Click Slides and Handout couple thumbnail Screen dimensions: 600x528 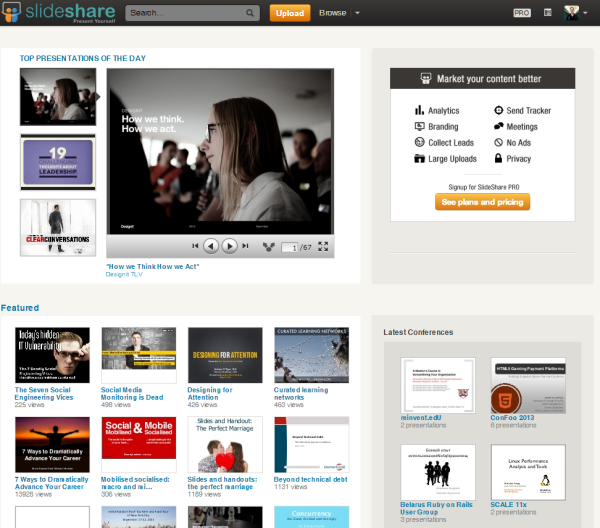point(225,445)
